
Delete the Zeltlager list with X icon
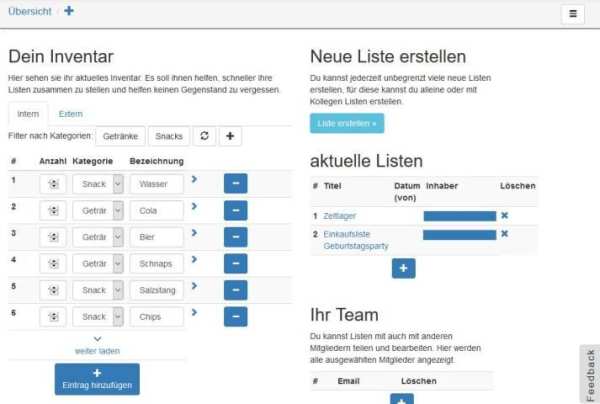coord(504,215)
